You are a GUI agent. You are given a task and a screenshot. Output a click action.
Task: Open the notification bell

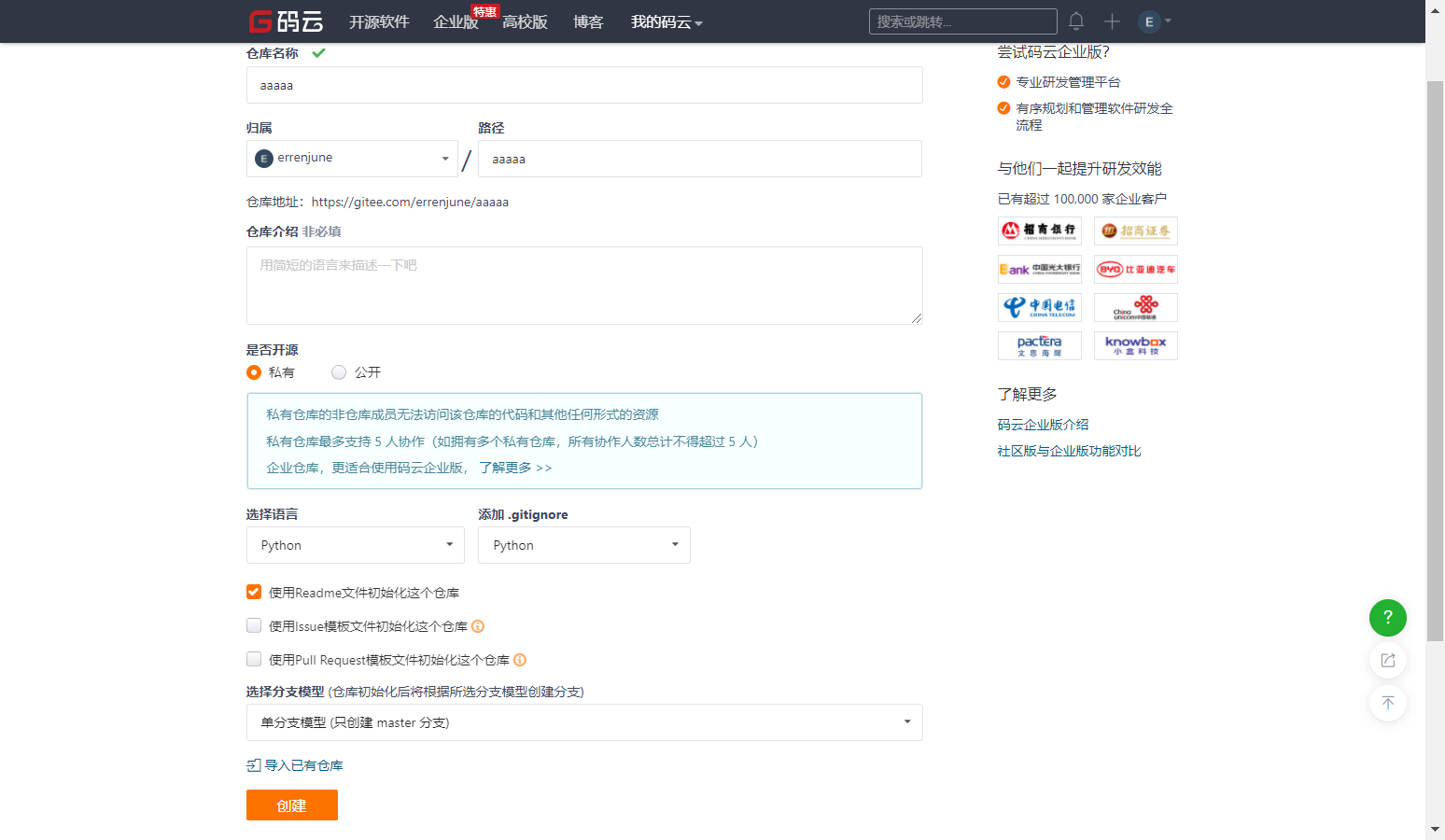pyautogui.click(x=1075, y=21)
